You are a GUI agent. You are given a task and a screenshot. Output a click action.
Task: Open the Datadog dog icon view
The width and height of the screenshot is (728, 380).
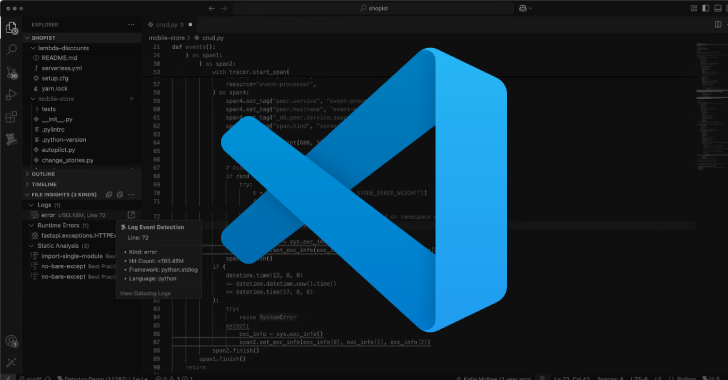pos(11,138)
